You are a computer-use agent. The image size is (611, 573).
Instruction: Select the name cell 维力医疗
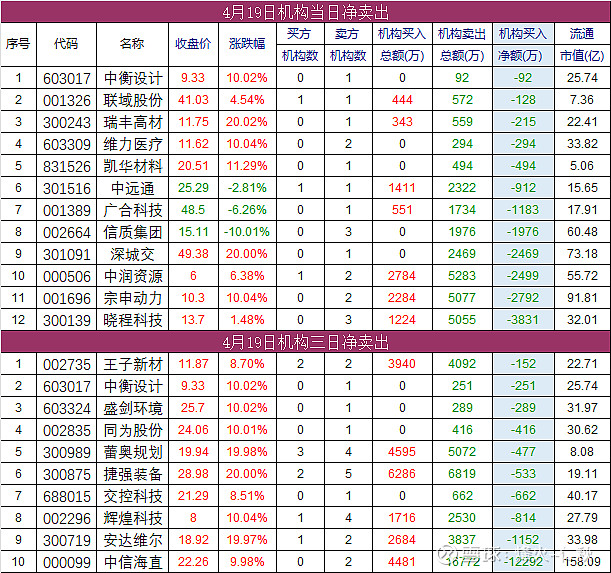click(x=133, y=144)
